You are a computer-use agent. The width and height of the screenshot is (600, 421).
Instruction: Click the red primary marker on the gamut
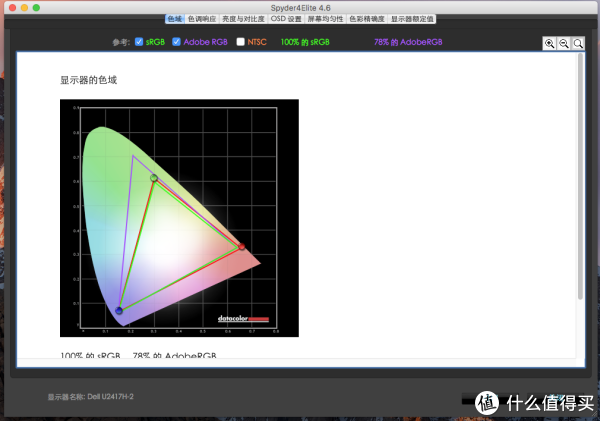241,246
